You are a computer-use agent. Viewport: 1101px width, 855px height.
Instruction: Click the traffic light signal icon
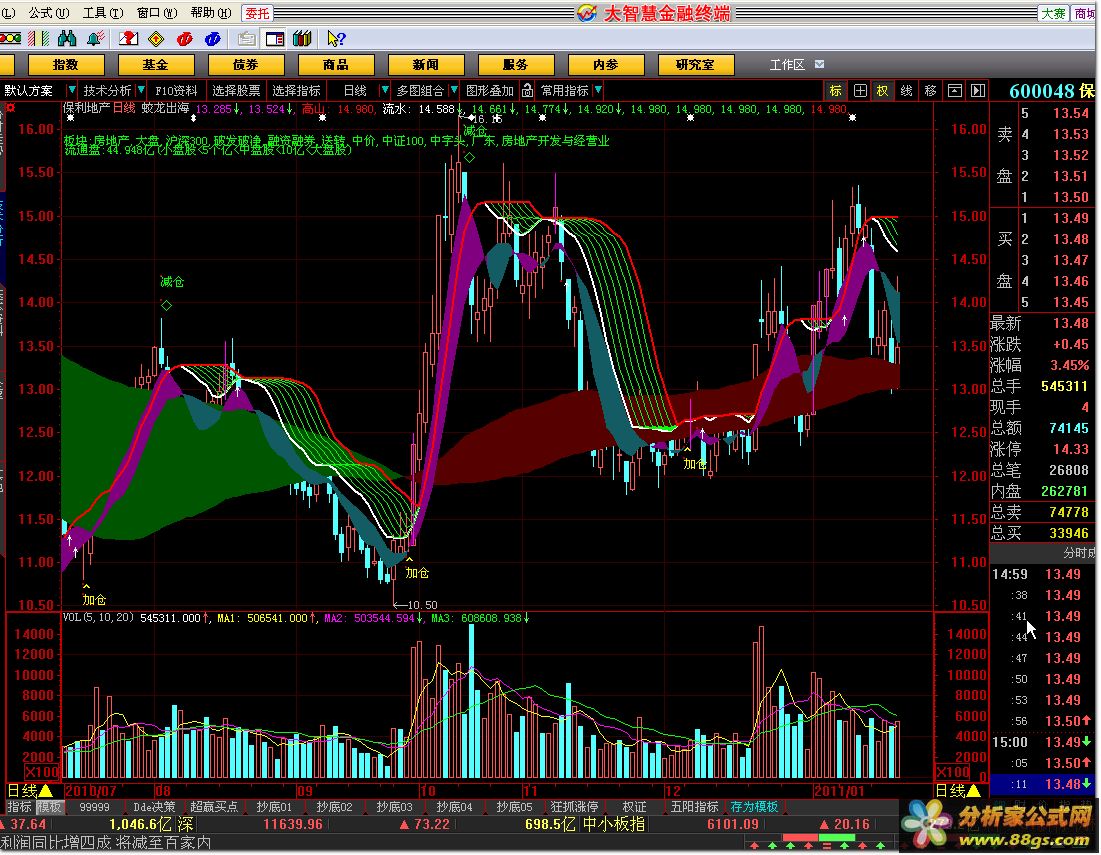tap(11, 38)
